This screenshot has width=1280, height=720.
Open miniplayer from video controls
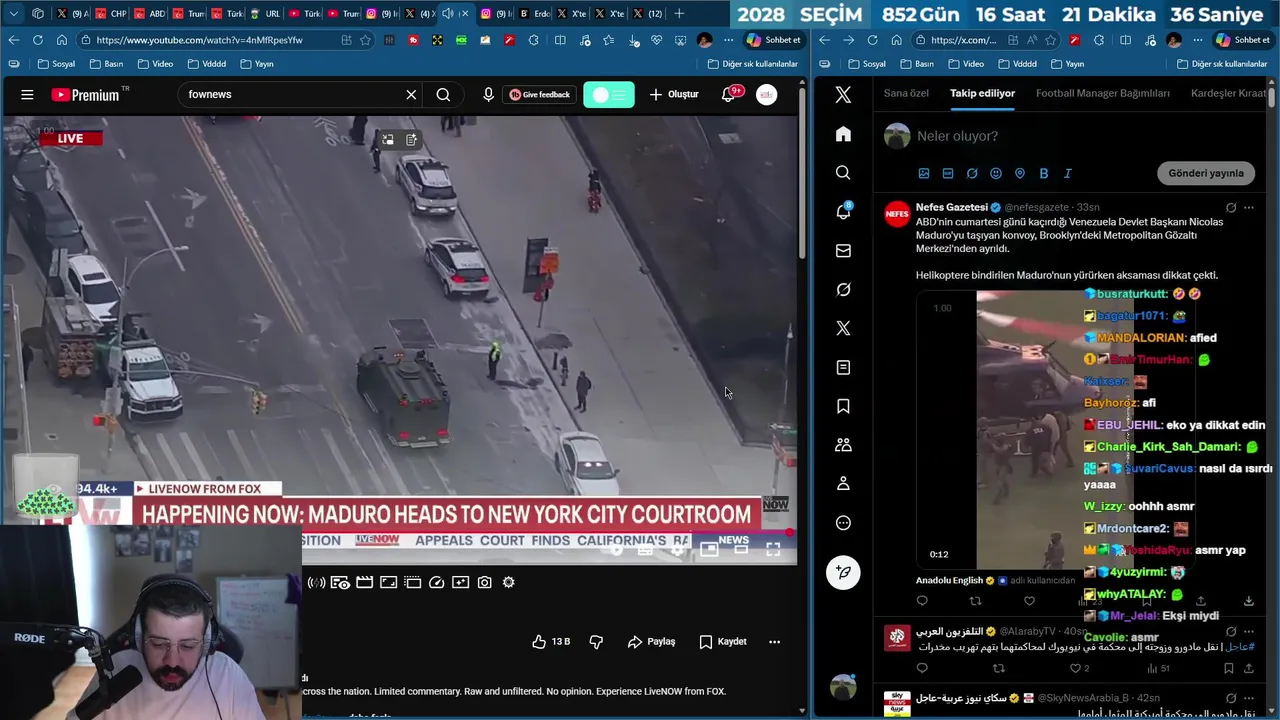709,549
